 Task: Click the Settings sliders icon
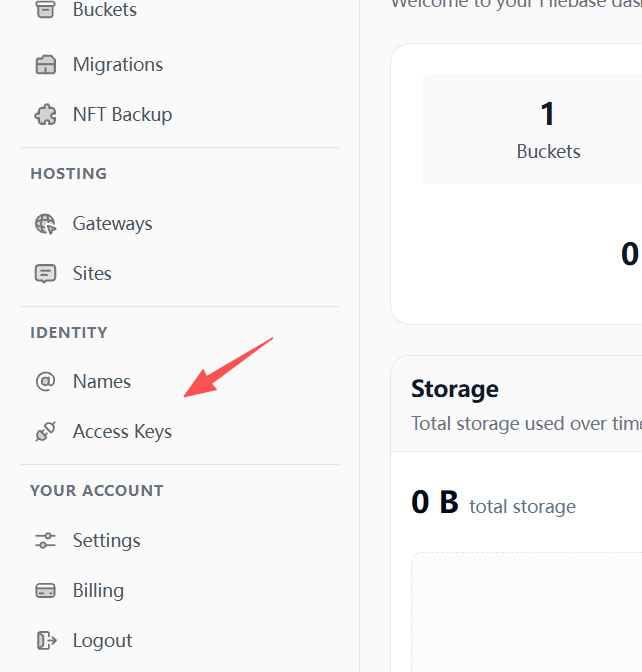click(x=45, y=540)
